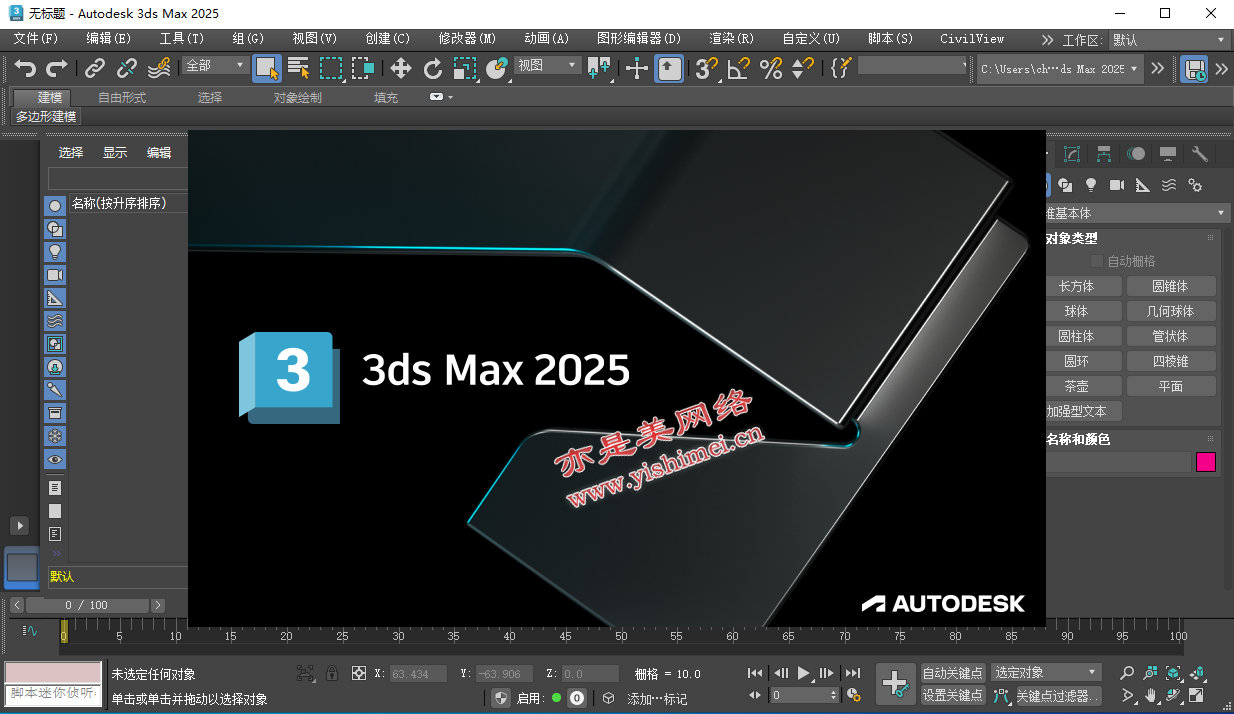The image size is (1234, 714).
Task: Click the time slider 0 / 100
Action: pos(87,605)
